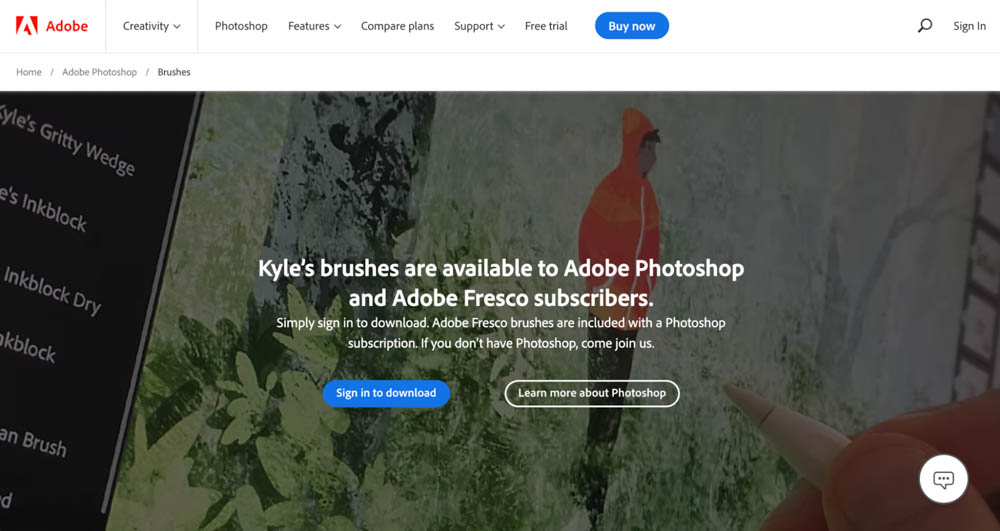The height and width of the screenshot is (531, 1000).
Task: Click the Sign in to download button
Action: 386,393
